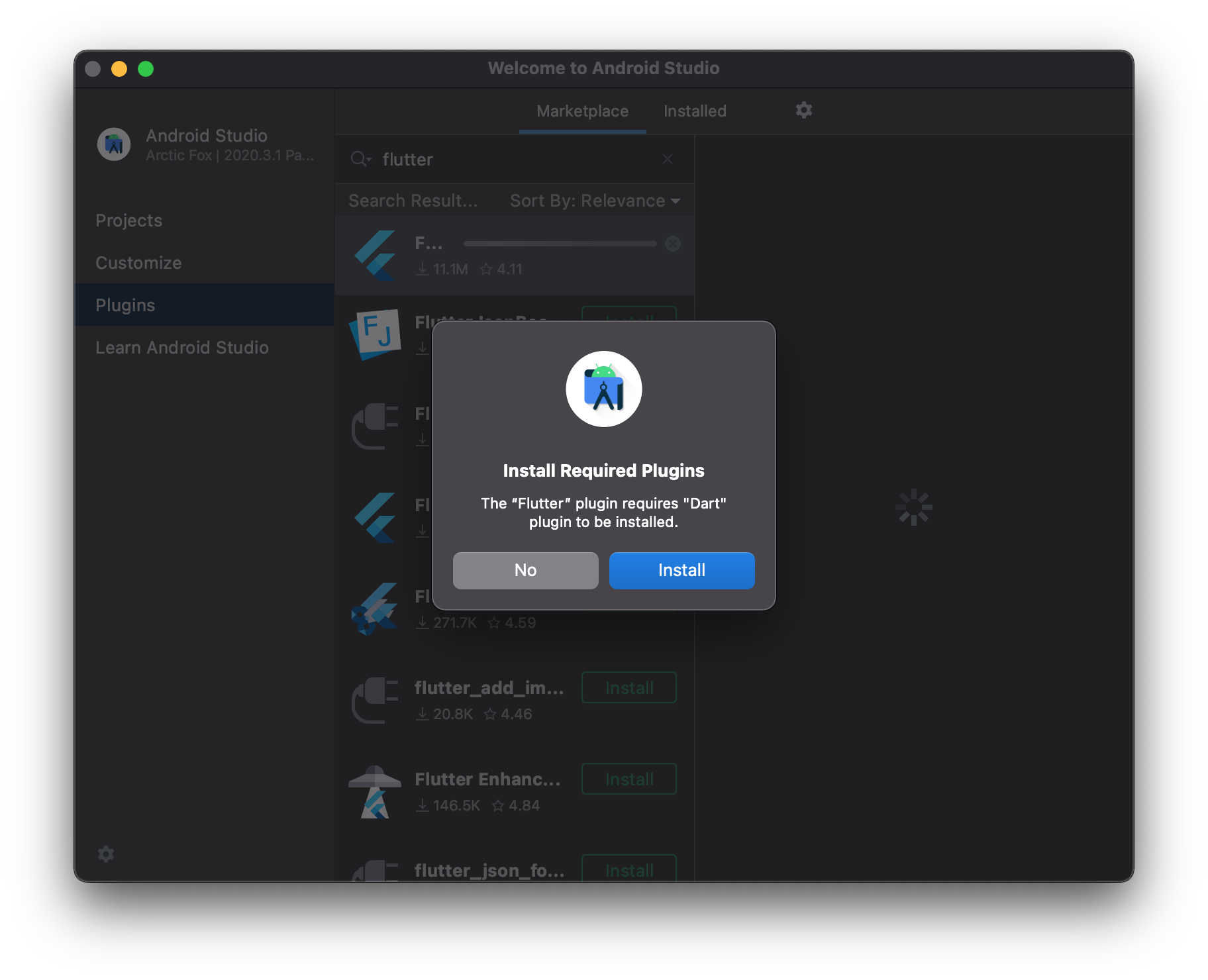
Task: Click Install in the Required Plugins dialog
Action: point(681,570)
